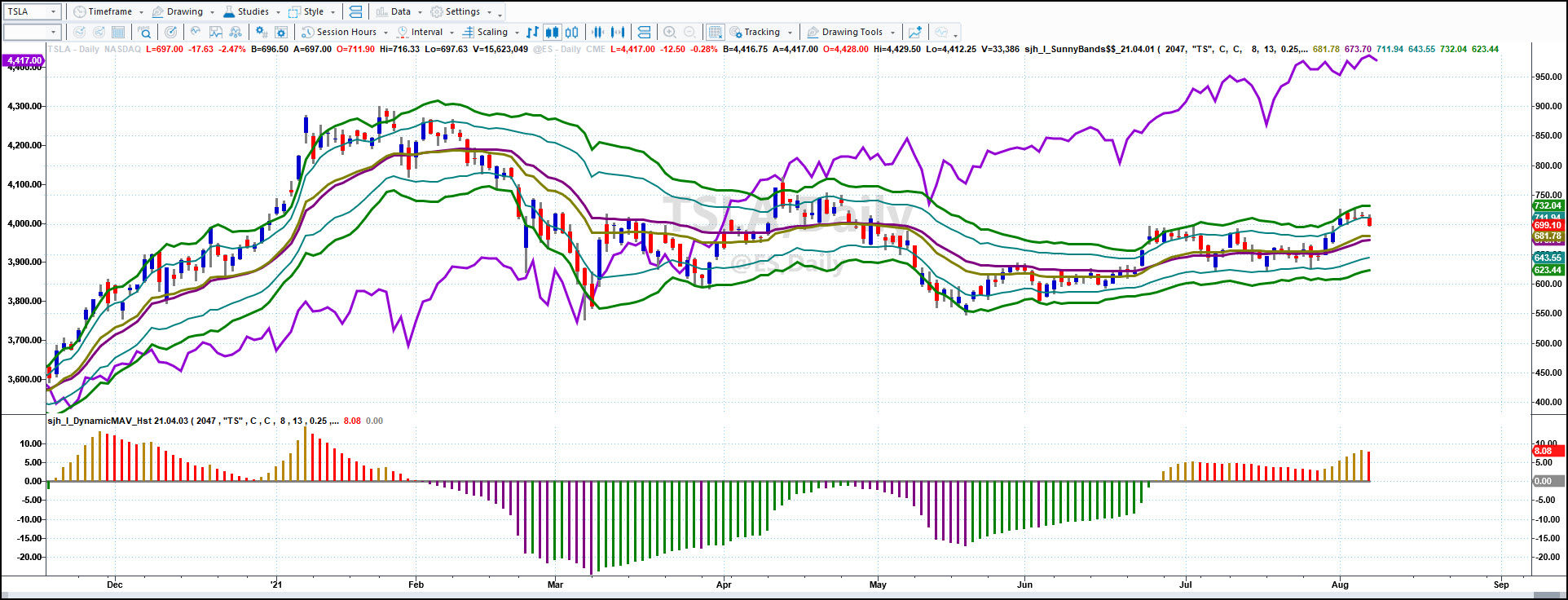The image size is (1568, 600).
Task: Click the radar target icon
Action: pos(170,32)
